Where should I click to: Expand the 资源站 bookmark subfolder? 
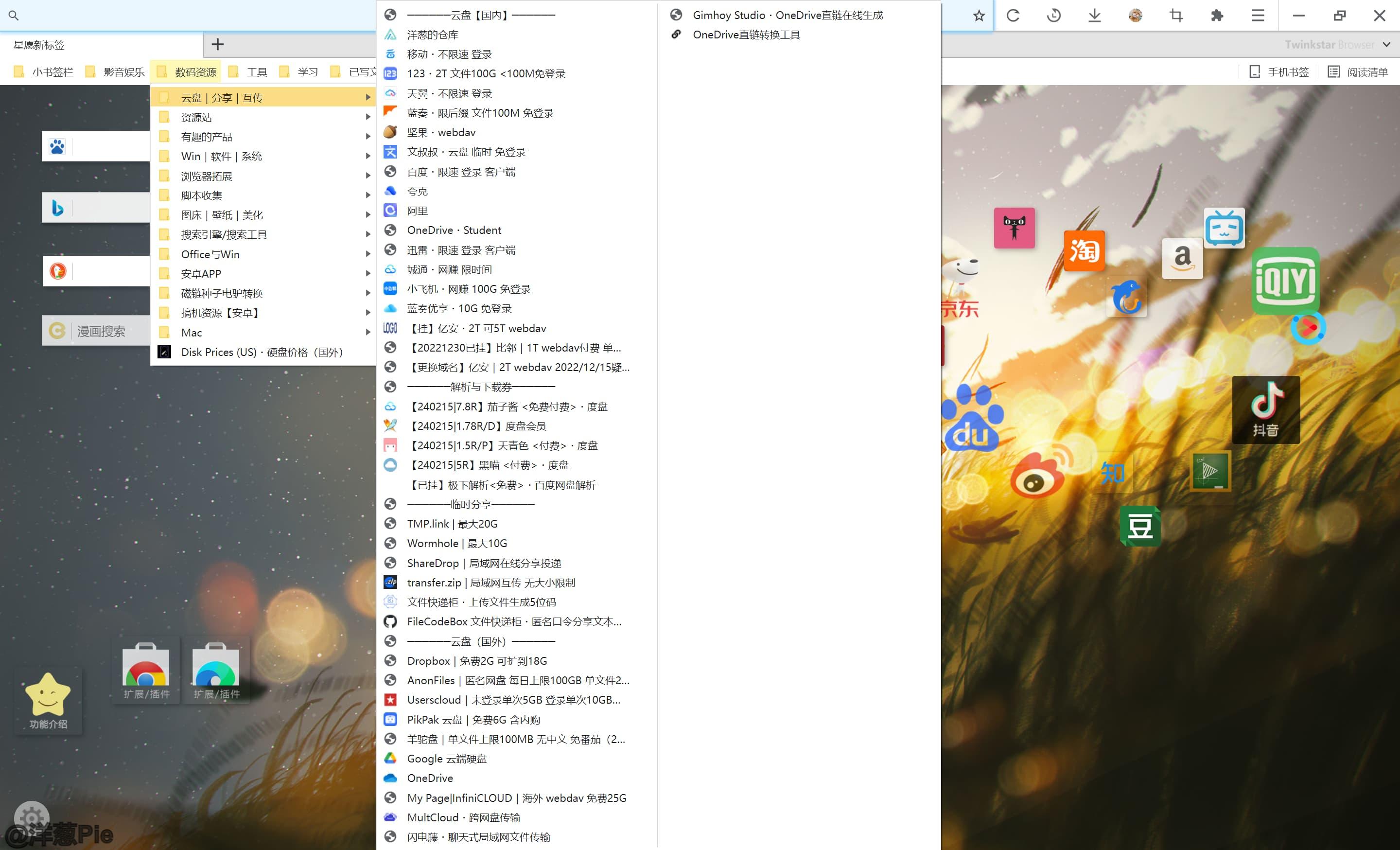click(196, 118)
